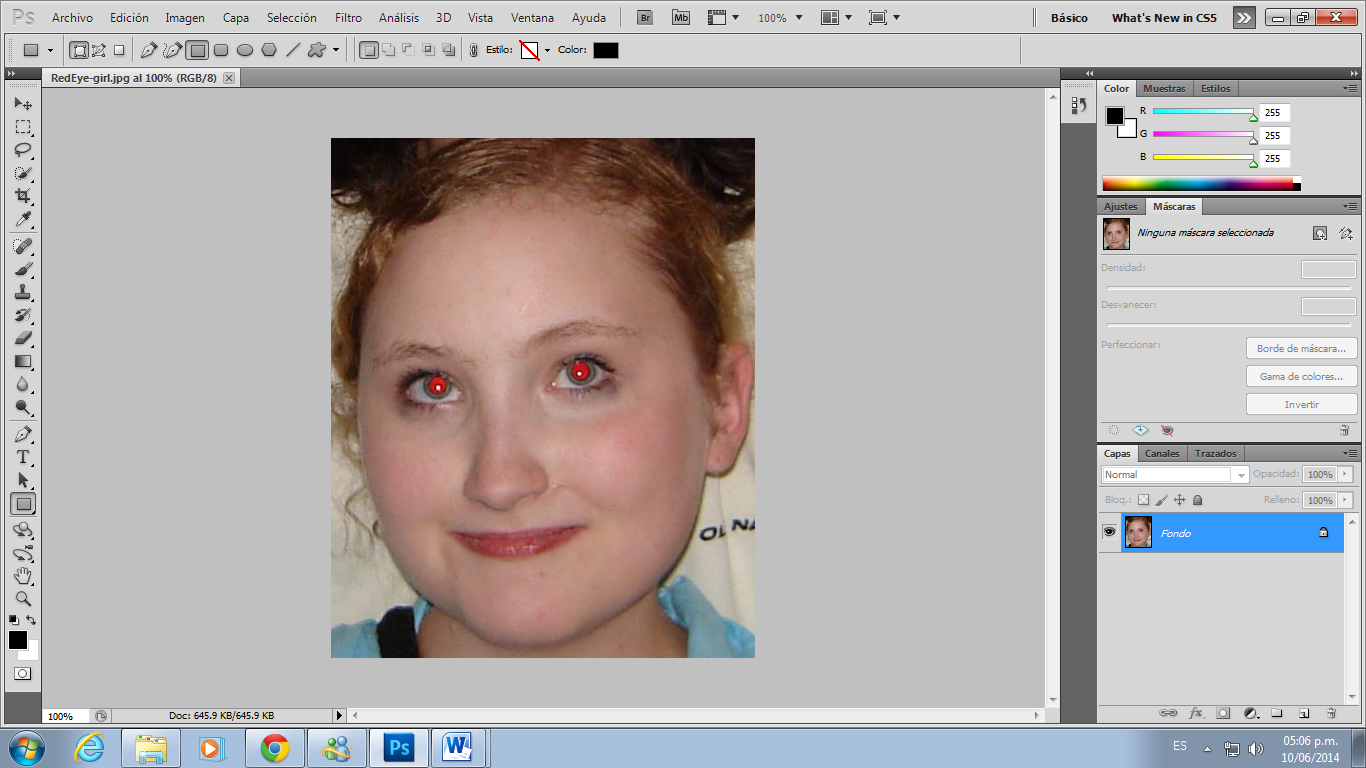Screen dimensions: 1366x768
Task: Select the Eyedropper tool
Action: pos(23,219)
